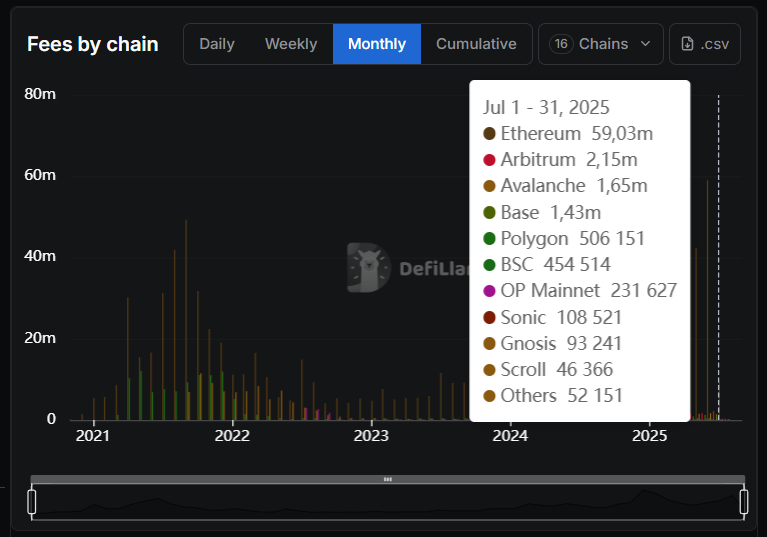Click the 'OP Mainnet 231 627' entry

pos(580,291)
